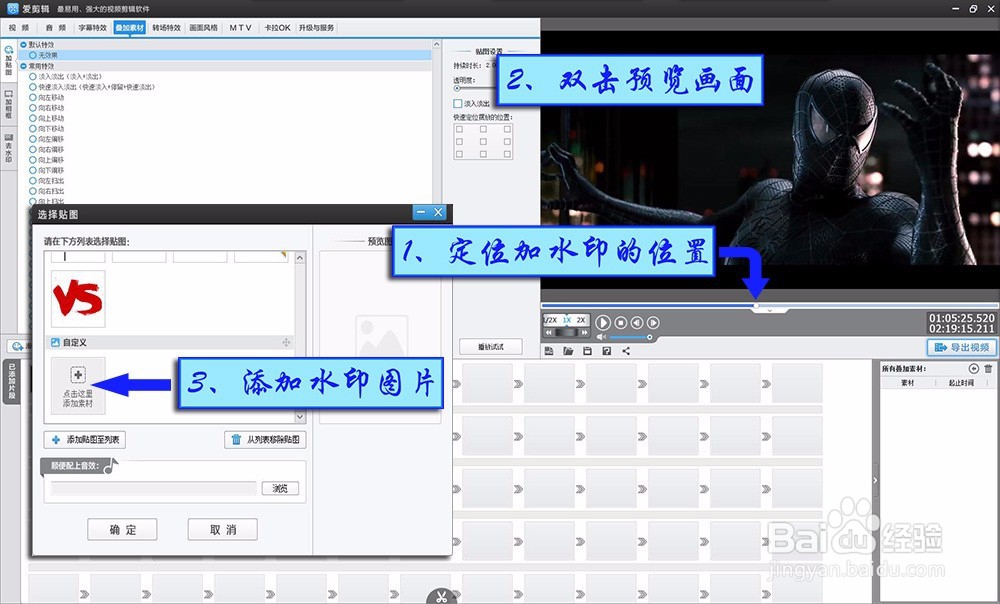The image size is (1000, 604).
Task: Select 去水印 side panel icon
Action: pyautogui.click(x=8, y=148)
